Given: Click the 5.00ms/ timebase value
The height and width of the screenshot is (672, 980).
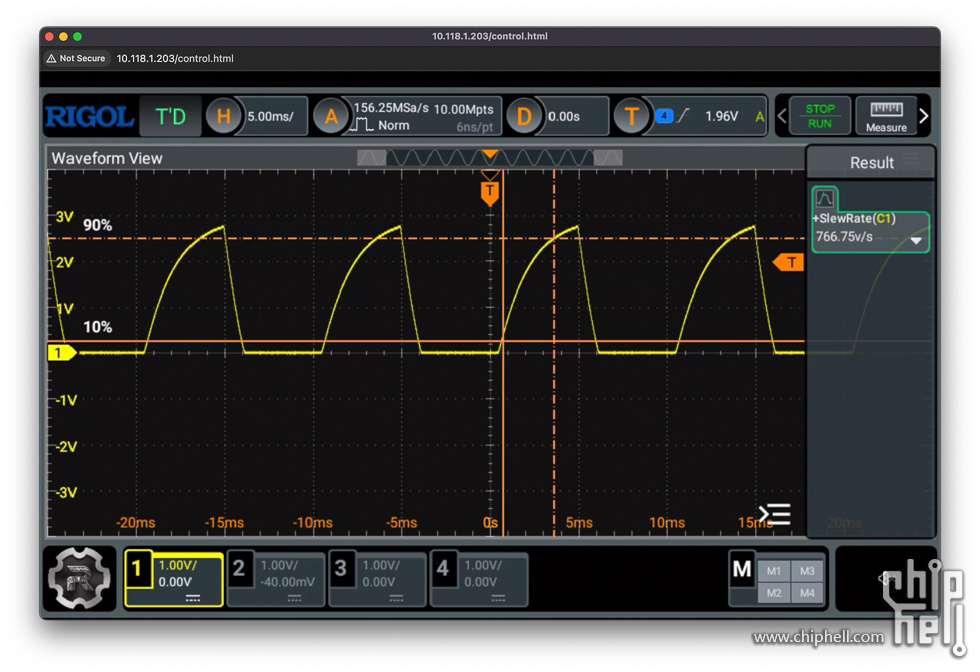Looking at the screenshot, I should pos(270,116).
